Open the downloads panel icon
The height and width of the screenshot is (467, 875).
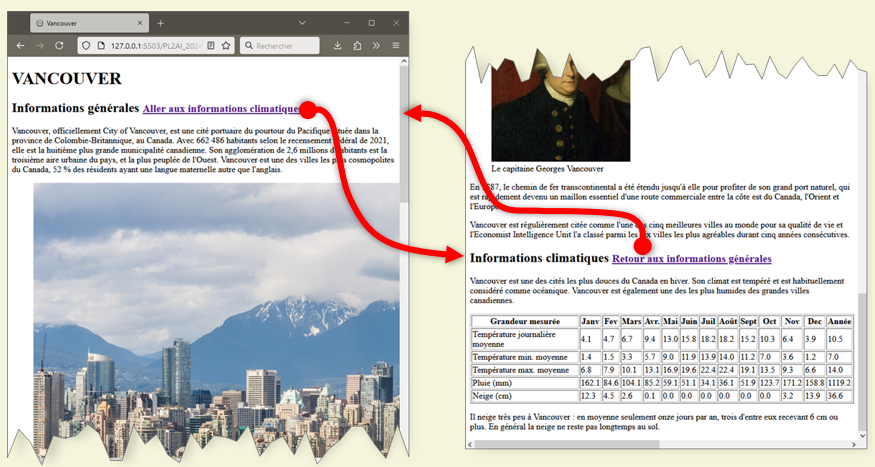coord(337,46)
